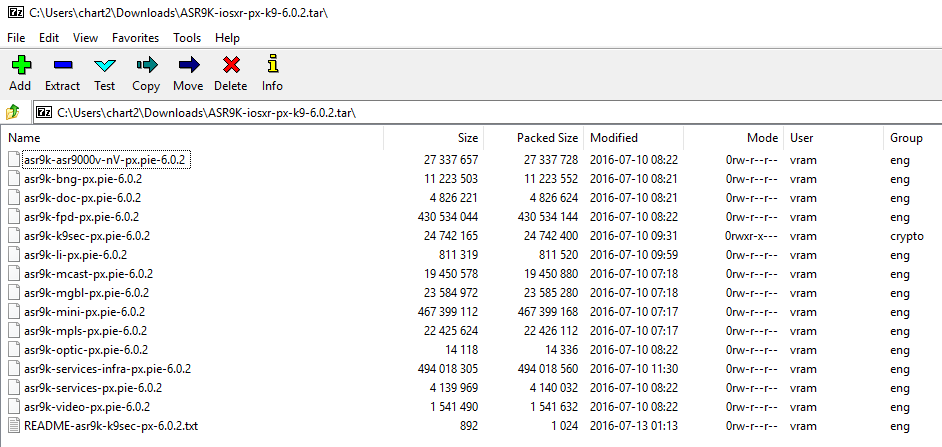Sort by Modified column header

[614, 138]
